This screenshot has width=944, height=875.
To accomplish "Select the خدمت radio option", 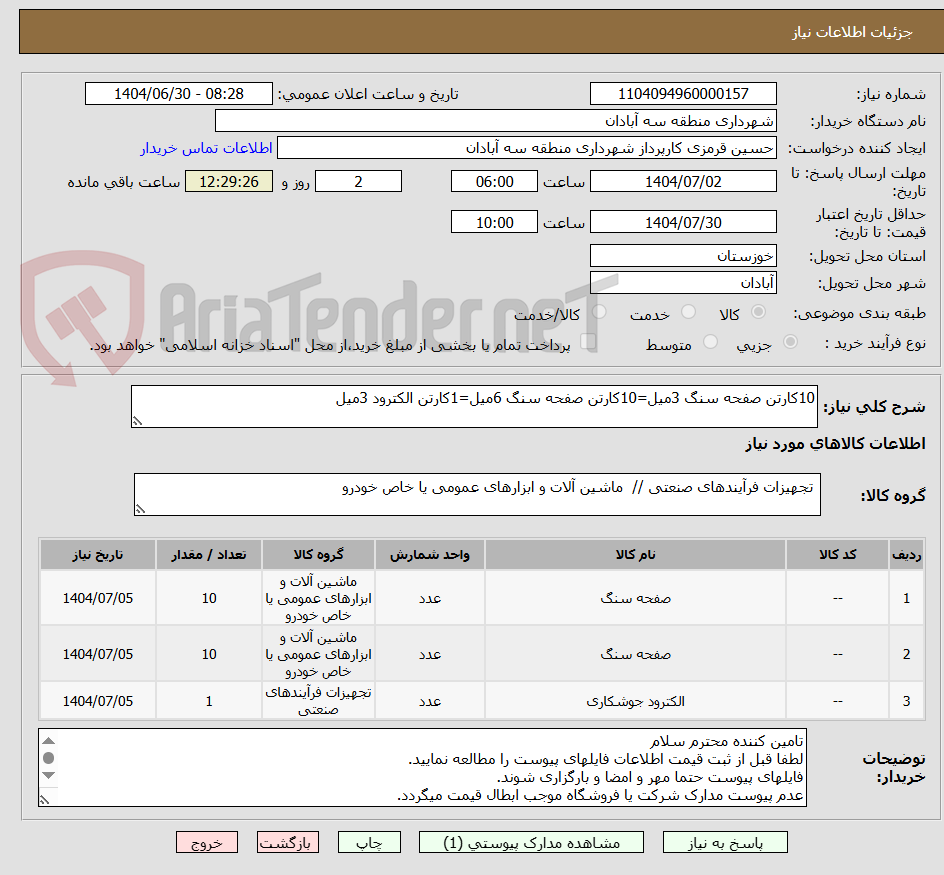I will [x=690, y=311].
